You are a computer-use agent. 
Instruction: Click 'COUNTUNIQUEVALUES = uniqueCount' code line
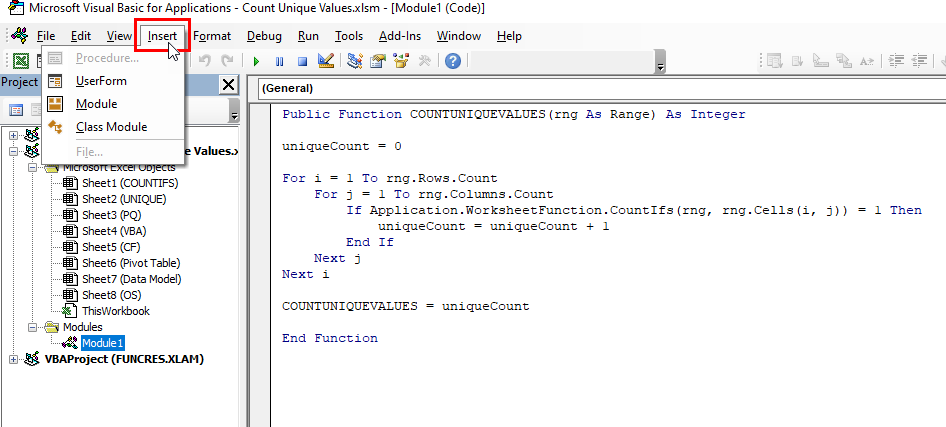pyautogui.click(x=405, y=306)
